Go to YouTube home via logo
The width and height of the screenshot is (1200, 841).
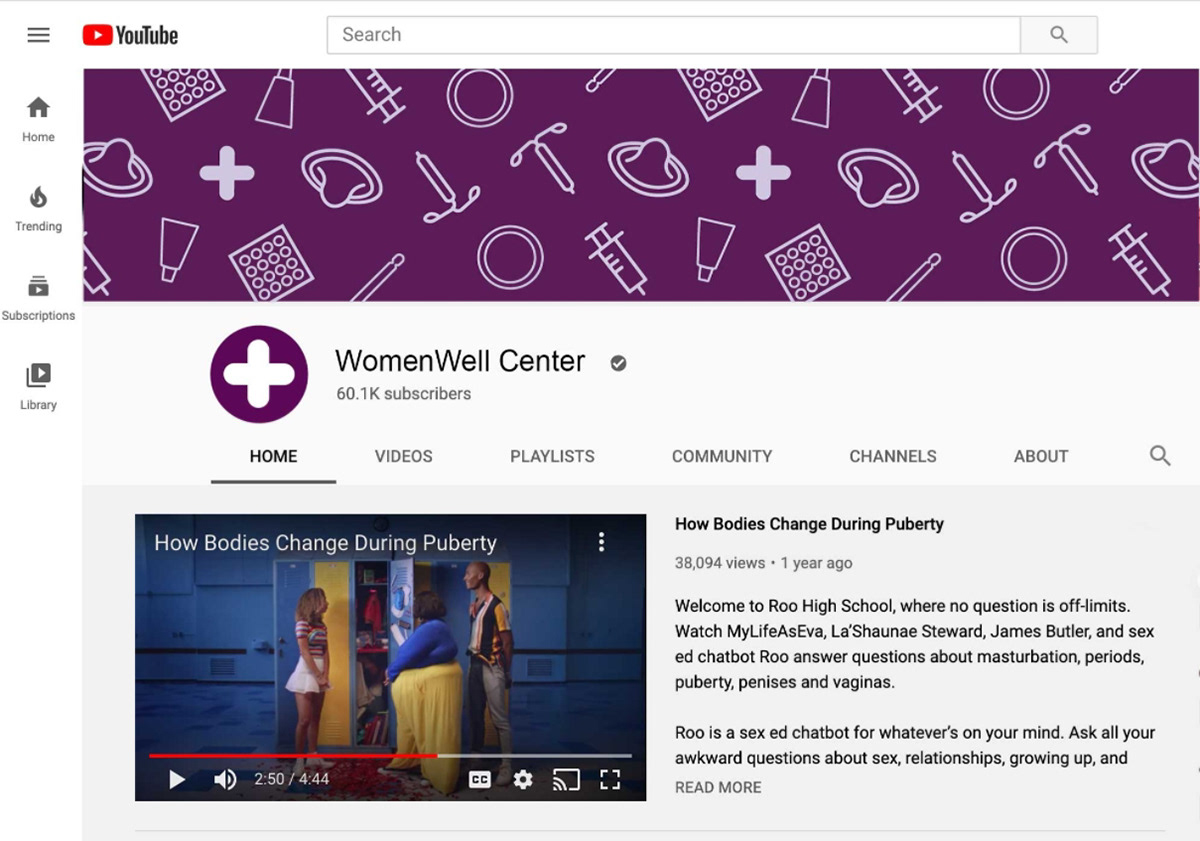(x=130, y=35)
